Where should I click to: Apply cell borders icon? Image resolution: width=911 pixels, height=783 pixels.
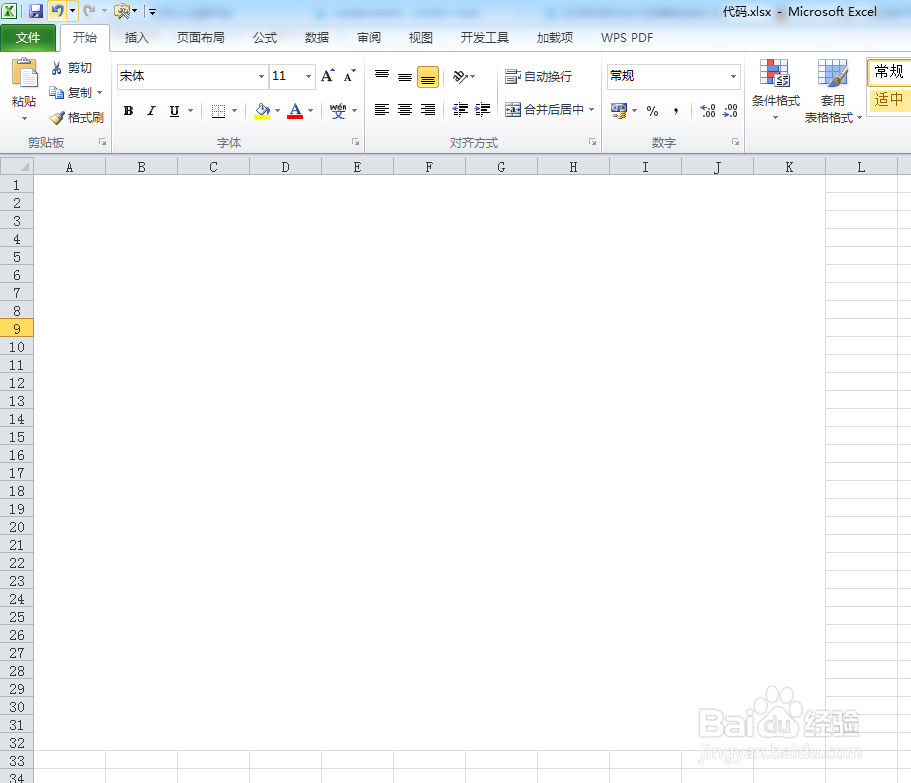tap(218, 111)
